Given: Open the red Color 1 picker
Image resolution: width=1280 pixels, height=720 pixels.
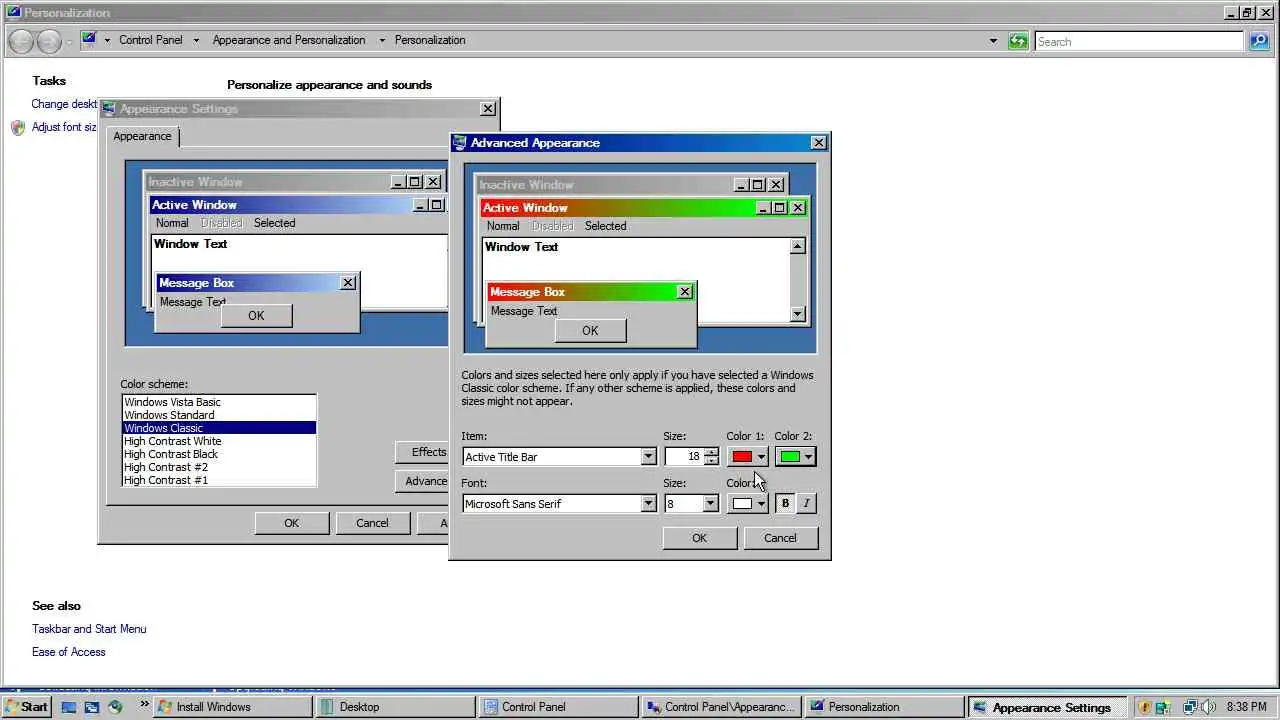Looking at the screenshot, I should (x=748, y=457).
